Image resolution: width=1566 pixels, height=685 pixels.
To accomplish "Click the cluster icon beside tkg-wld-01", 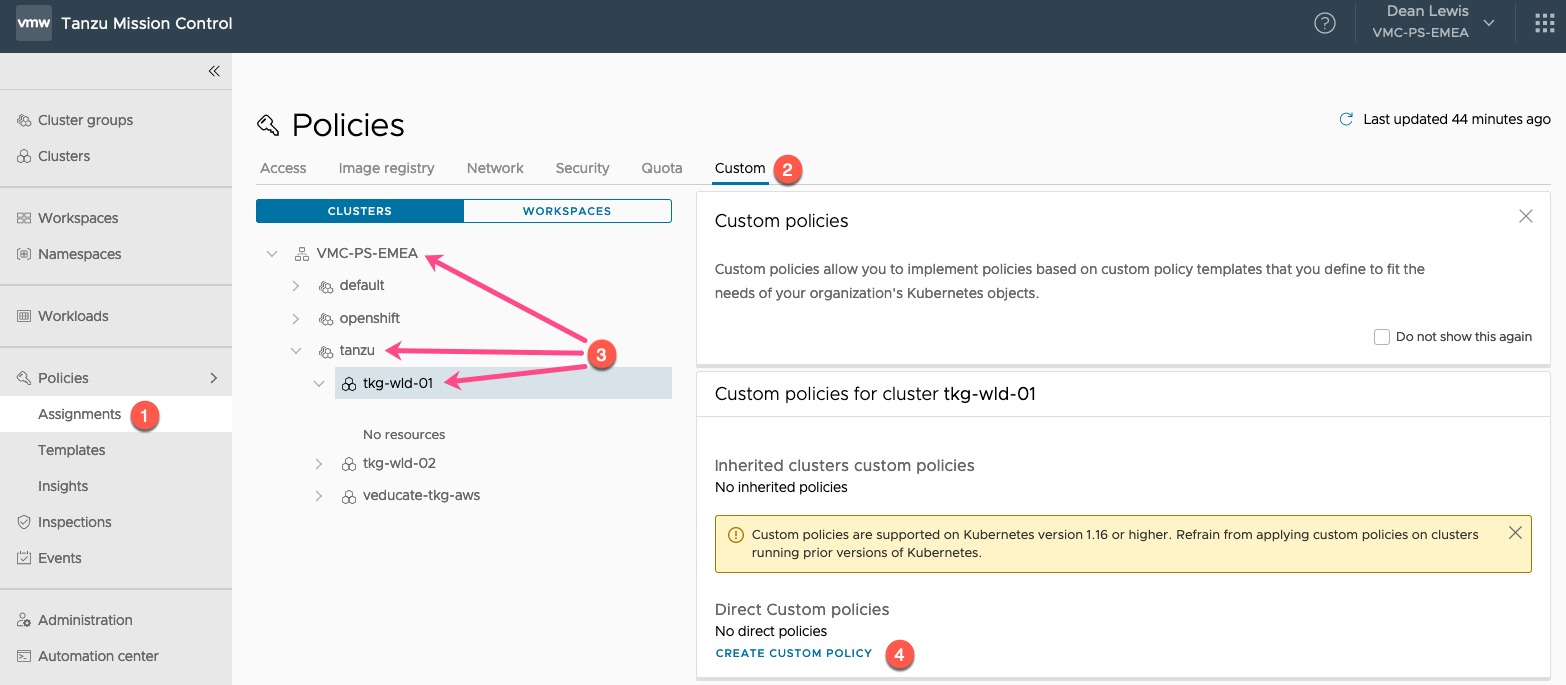I will [349, 384].
